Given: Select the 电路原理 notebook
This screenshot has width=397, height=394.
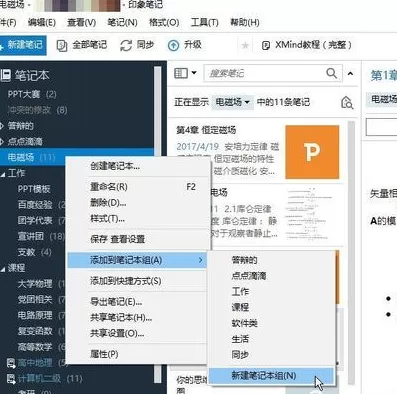Looking at the screenshot, I should (35, 315).
